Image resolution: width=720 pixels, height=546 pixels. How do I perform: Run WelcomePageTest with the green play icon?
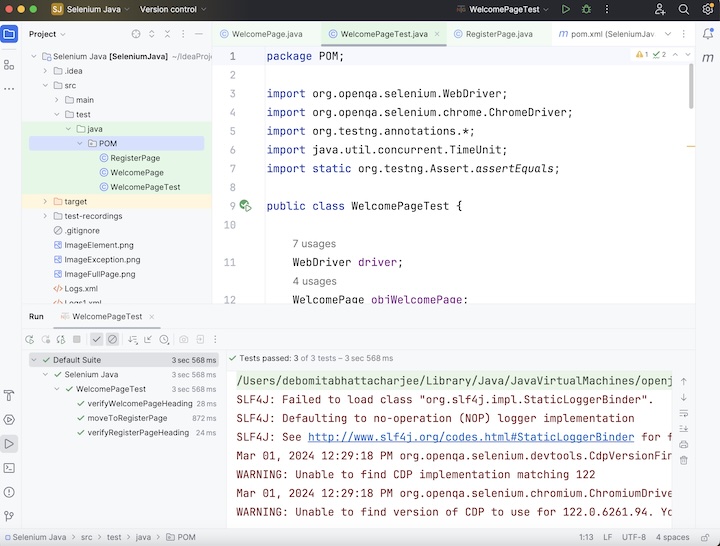[566, 9]
